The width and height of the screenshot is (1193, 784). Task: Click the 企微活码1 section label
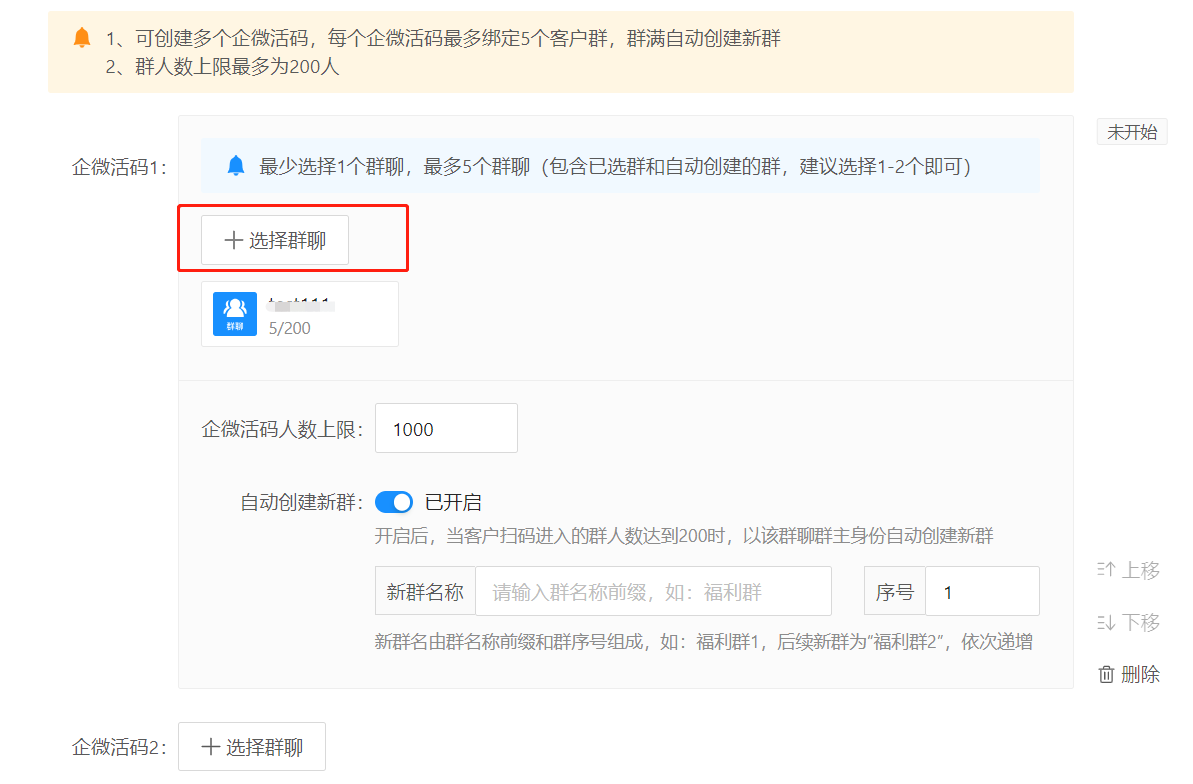[x=117, y=167]
